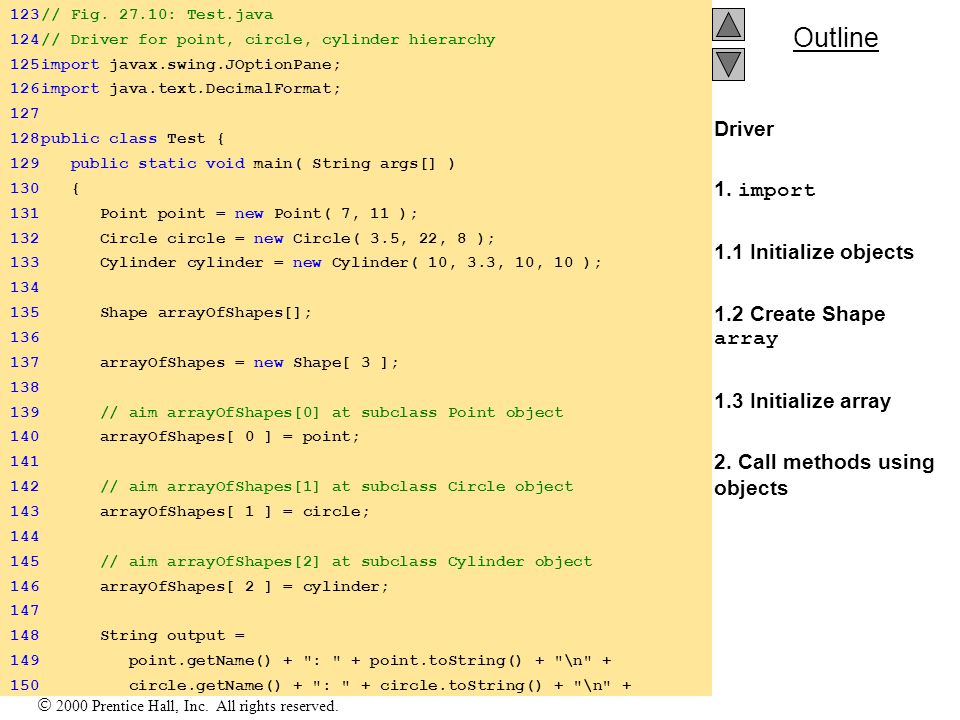Select '1.3 Initialize array' outline entry
This screenshot has height=720, width=960.
pos(802,401)
